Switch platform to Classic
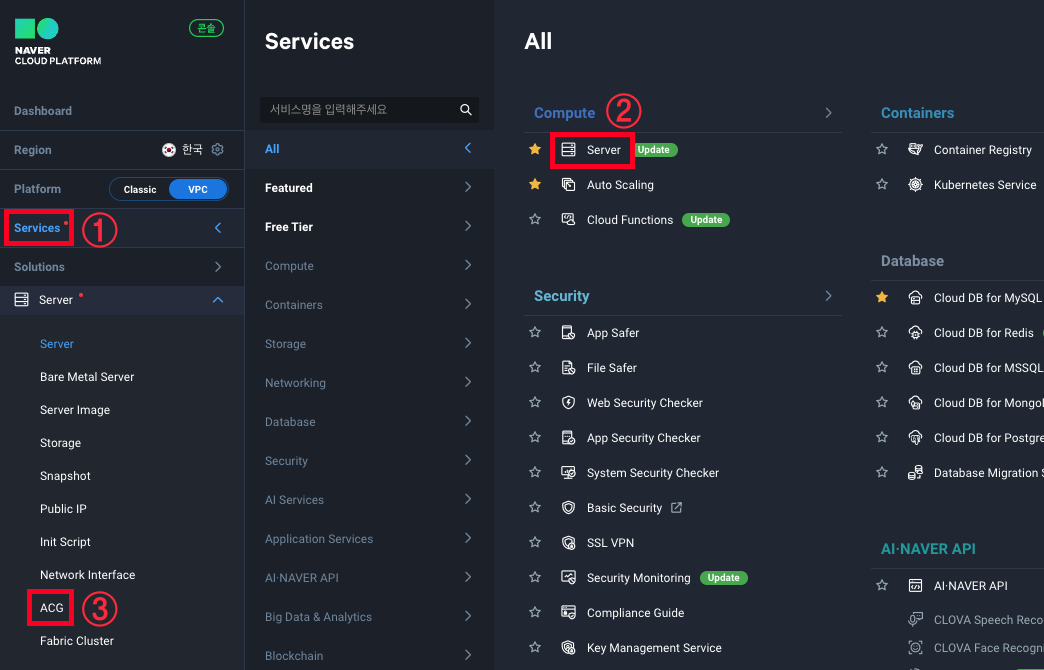 click(x=140, y=189)
